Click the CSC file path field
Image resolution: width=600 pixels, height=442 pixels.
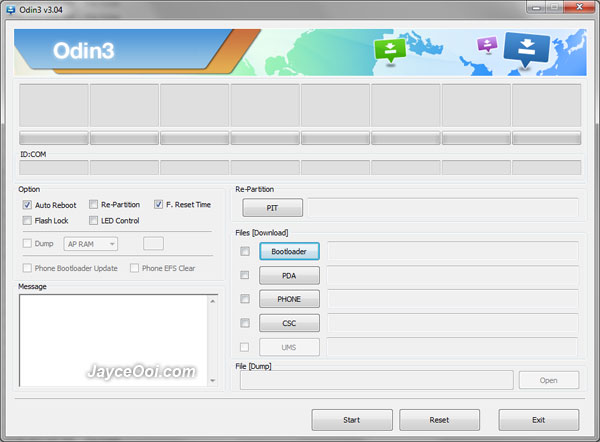click(x=453, y=323)
